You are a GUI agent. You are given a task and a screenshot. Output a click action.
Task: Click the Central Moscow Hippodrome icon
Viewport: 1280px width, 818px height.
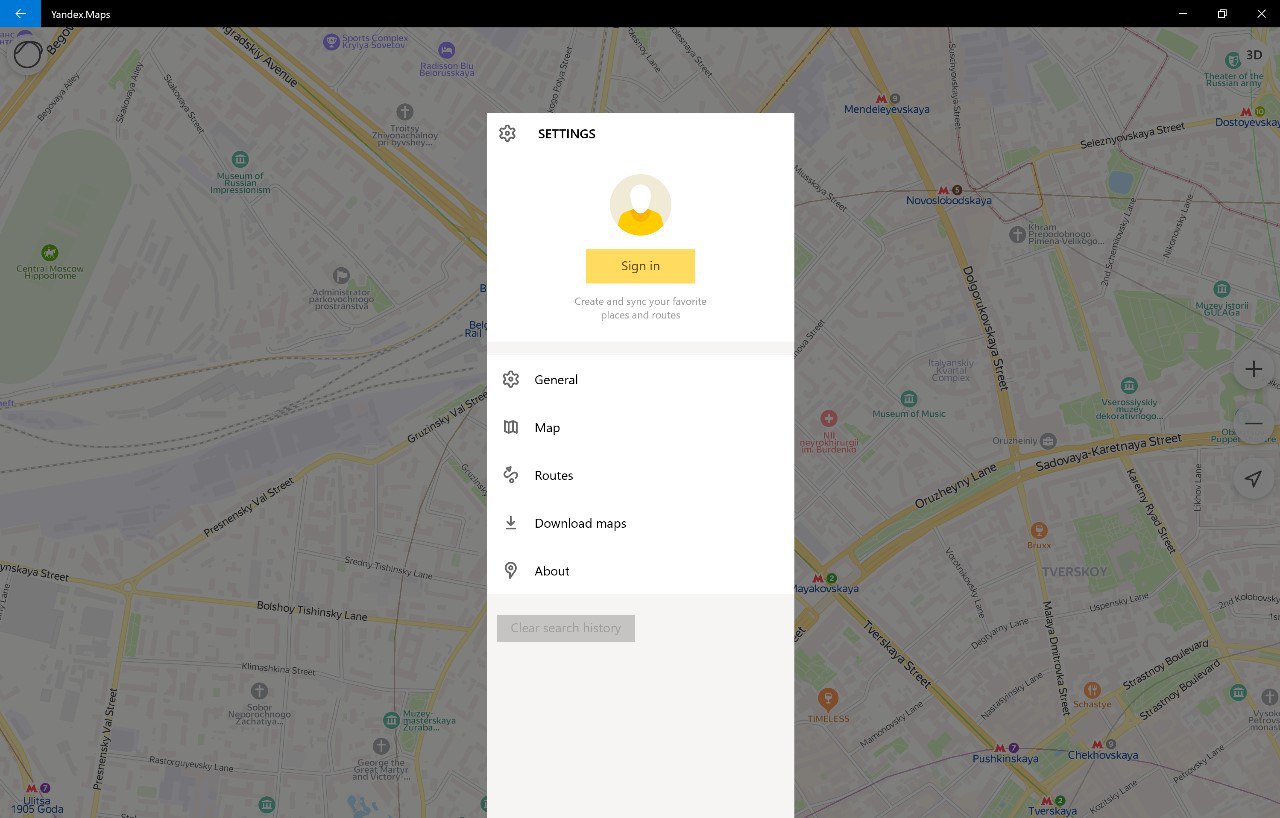click(49, 252)
